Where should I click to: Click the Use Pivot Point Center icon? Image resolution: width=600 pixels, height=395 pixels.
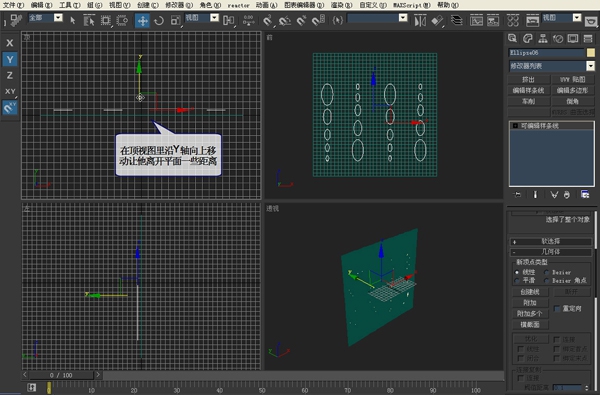pyautogui.click(x=229, y=20)
